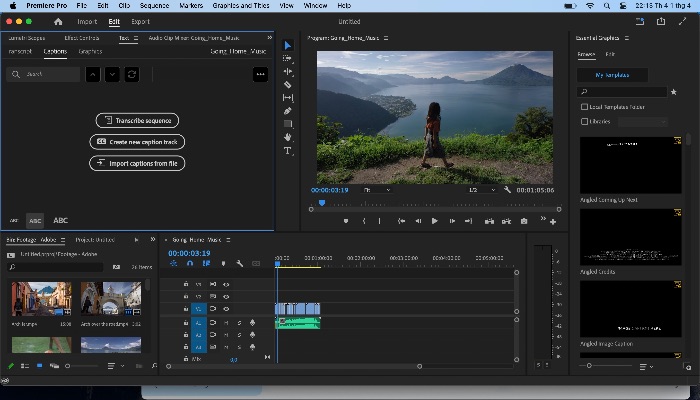This screenshot has width=700, height=400.
Task: Open sort options in Essential Graphics footer
Action: click(646, 367)
